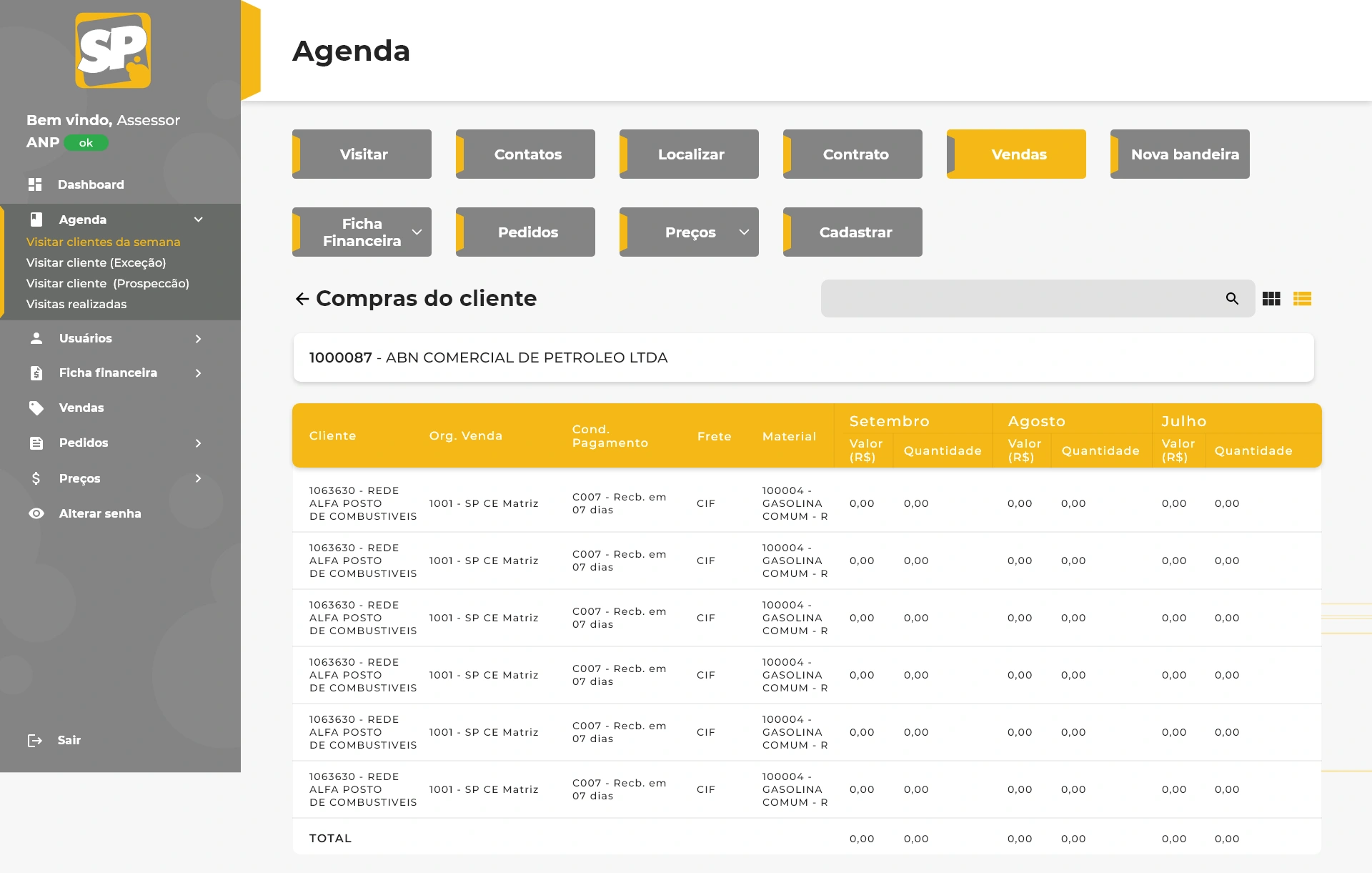Switch to grid view icon
Screen dimensions: 1372x873
[x=1271, y=299]
